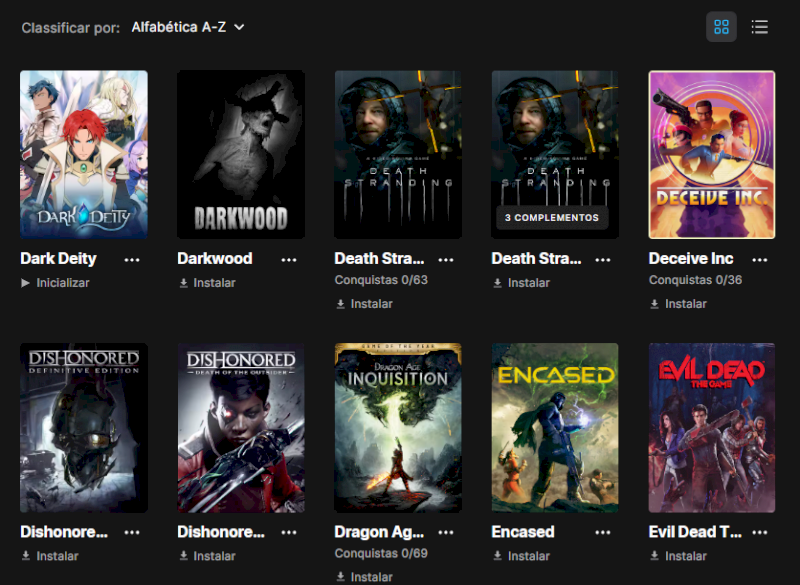The image size is (800, 585).
Task: Click Instalar under Death Stranding with 3 Complementos
Action: [521, 283]
